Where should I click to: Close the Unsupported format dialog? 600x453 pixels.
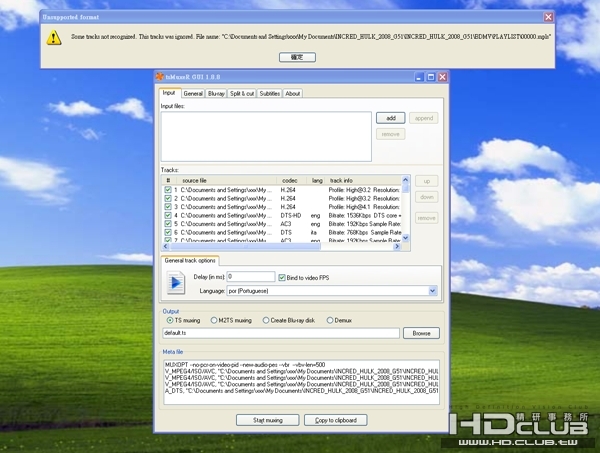(548, 17)
